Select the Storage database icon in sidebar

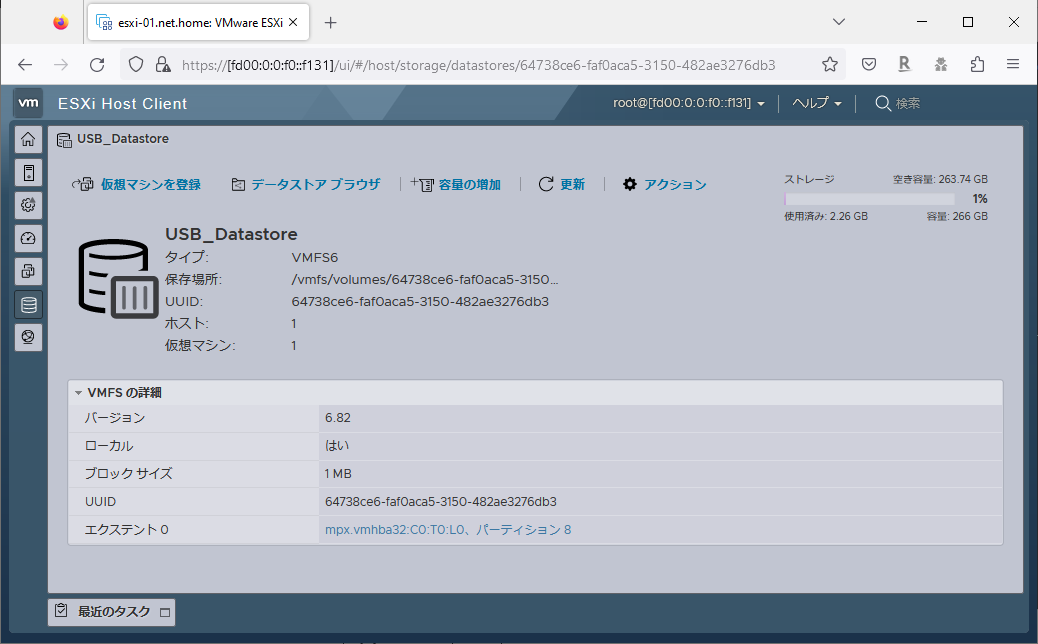pyautogui.click(x=28, y=304)
